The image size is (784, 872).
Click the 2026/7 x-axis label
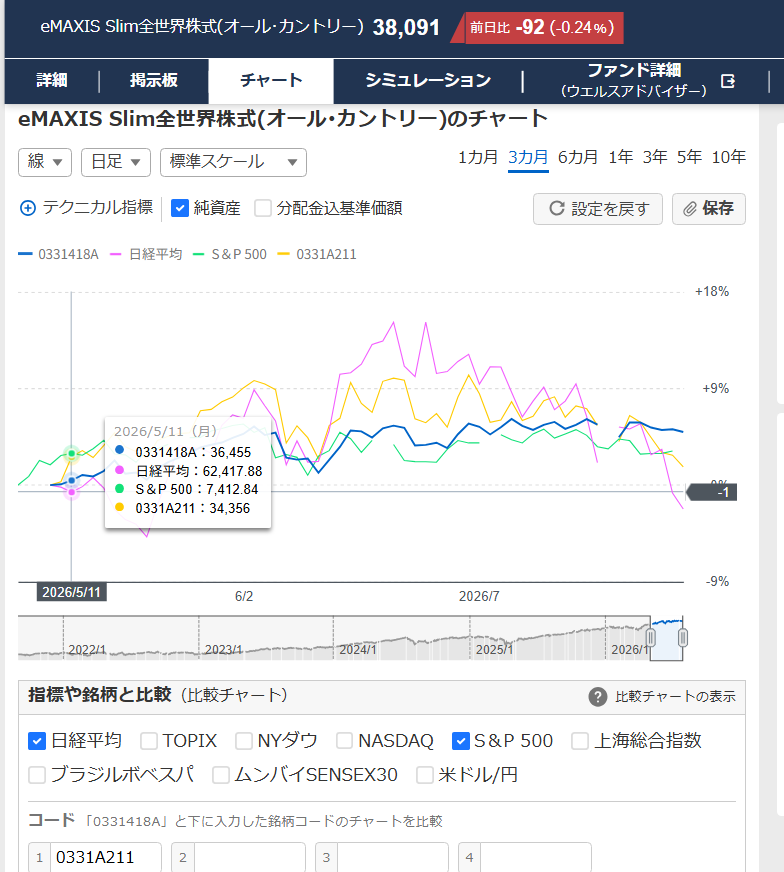[479, 596]
